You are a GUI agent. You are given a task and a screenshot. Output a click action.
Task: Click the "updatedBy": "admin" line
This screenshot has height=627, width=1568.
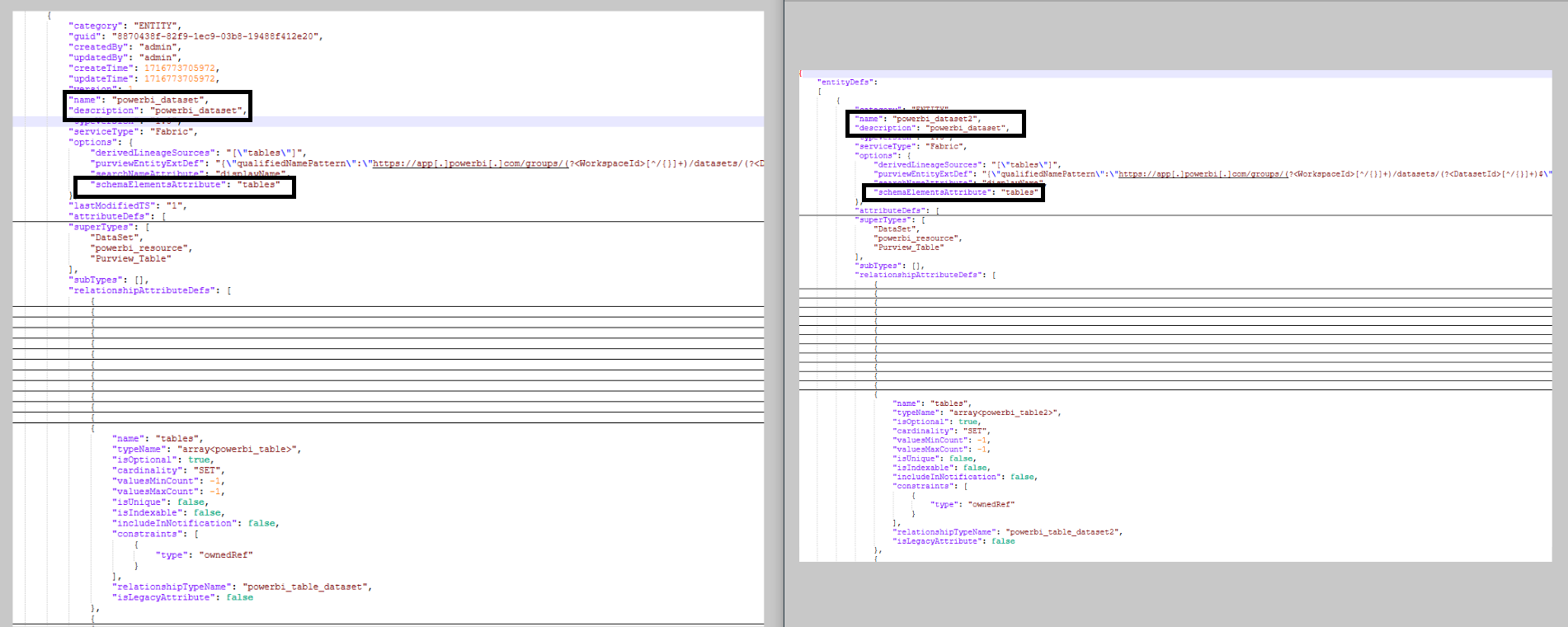[125, 58]
